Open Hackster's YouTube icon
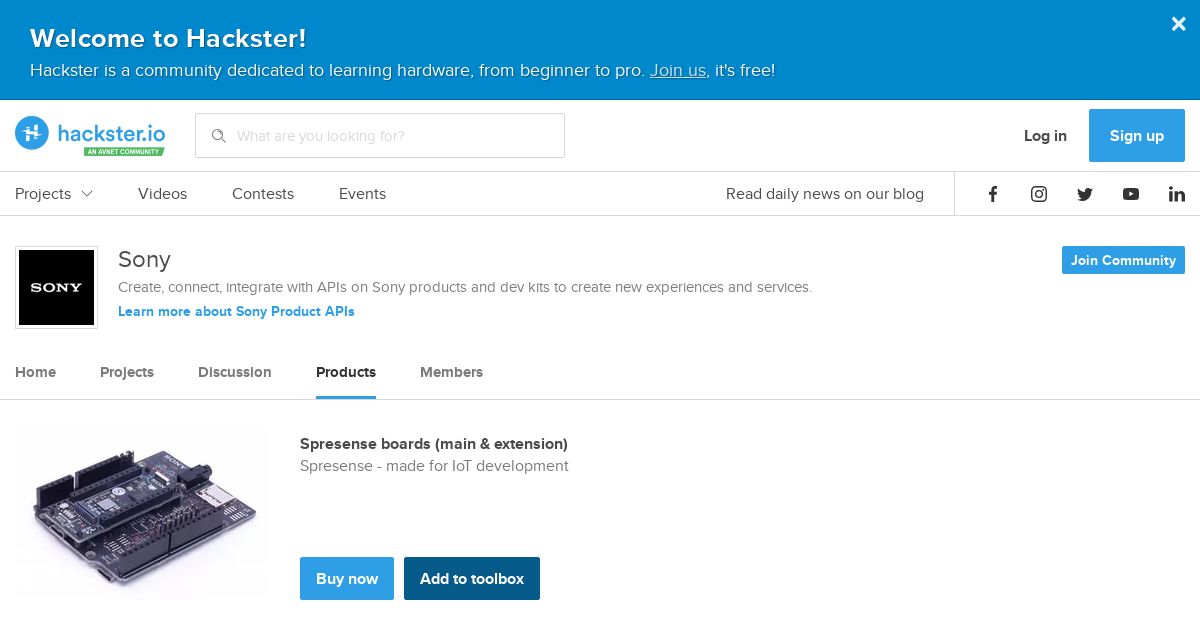The height and width of the screenshot is (630, 1200). click(x=1131, y=194)
